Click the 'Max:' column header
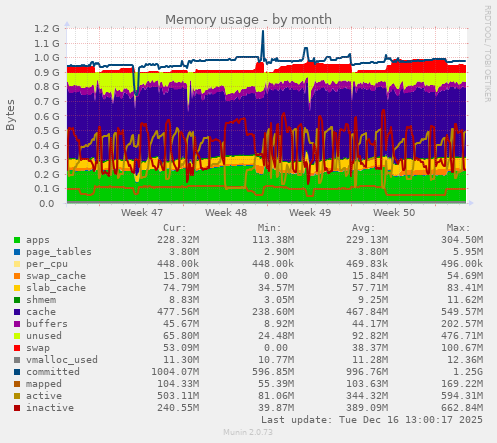The image size is (497, 443). pyautogui.click(x=458, y=228)
